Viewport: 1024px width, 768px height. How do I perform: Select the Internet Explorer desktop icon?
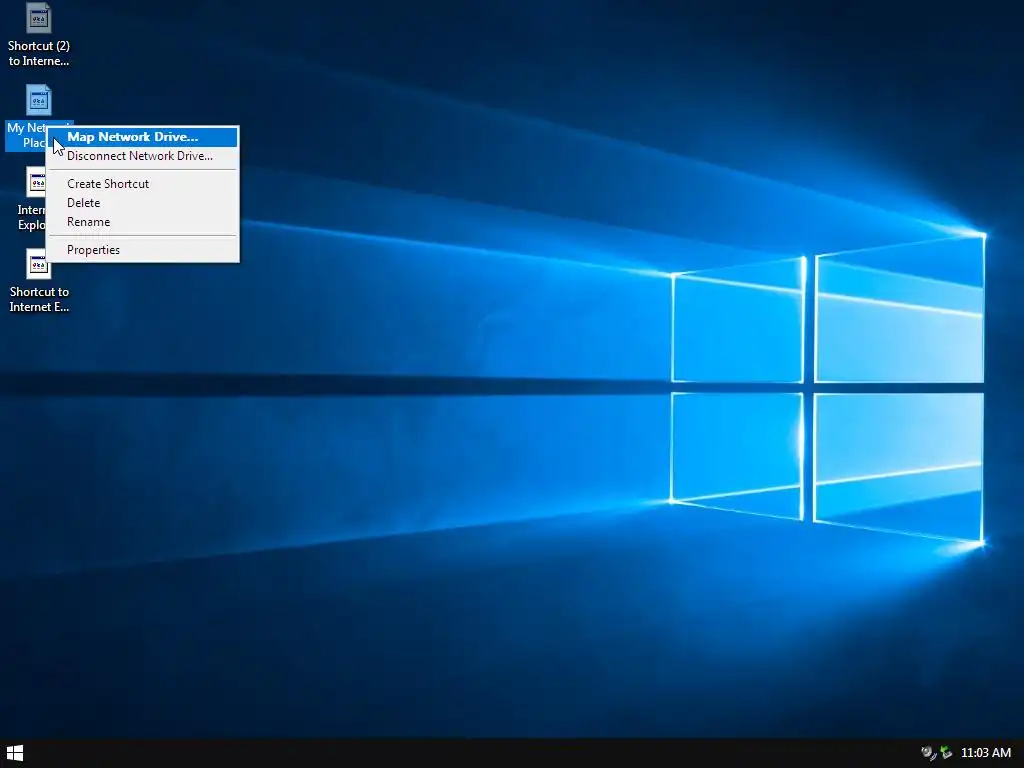35,183
